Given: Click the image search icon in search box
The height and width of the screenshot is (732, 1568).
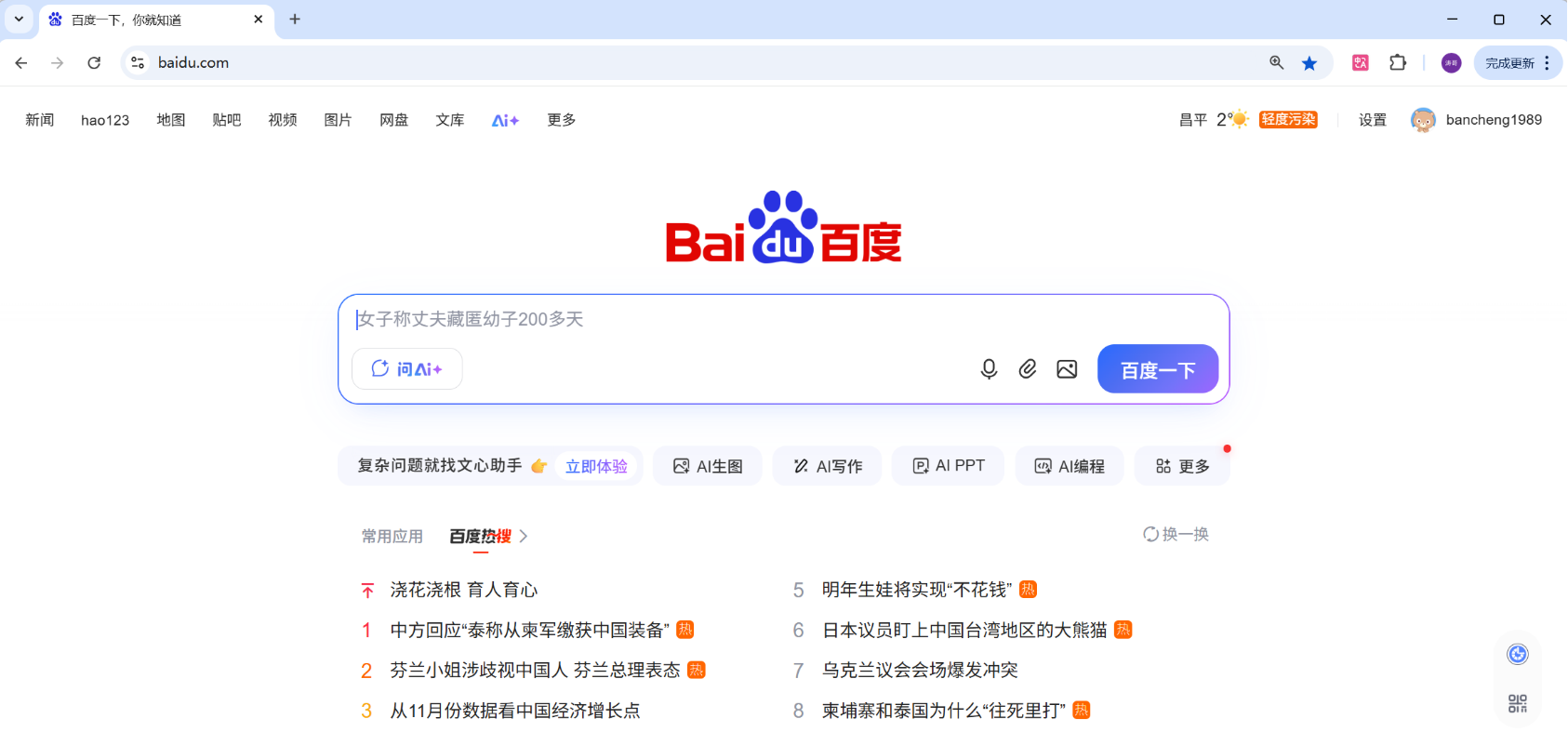Looking at the screenshot, I should pyautogui.click(x=1067, y=369).
